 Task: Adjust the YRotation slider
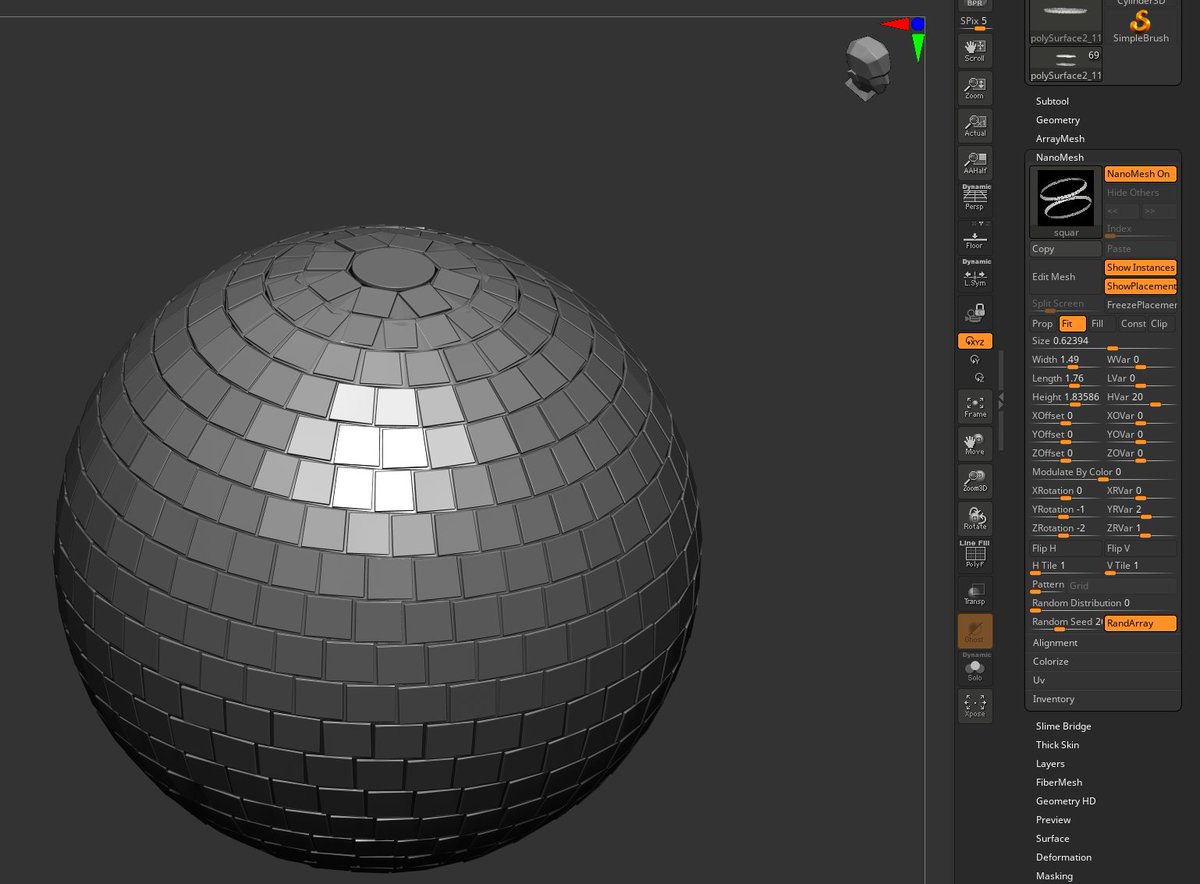click(x=1066, y=510)
